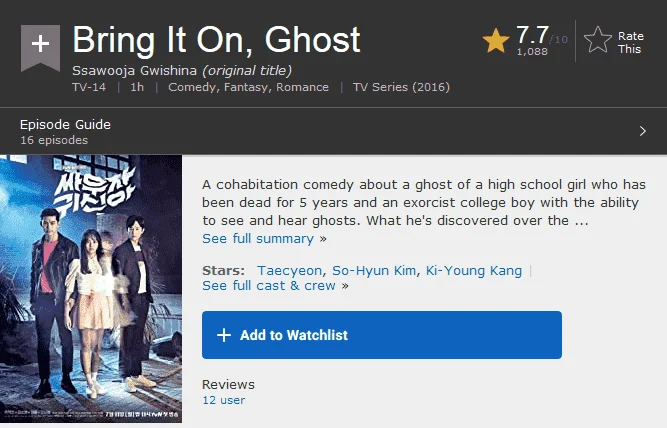Click the gold rating star icon
Image resolution: width=667 pixels, height=428 pixels.
pyautogui.click(x=496, y=41)
